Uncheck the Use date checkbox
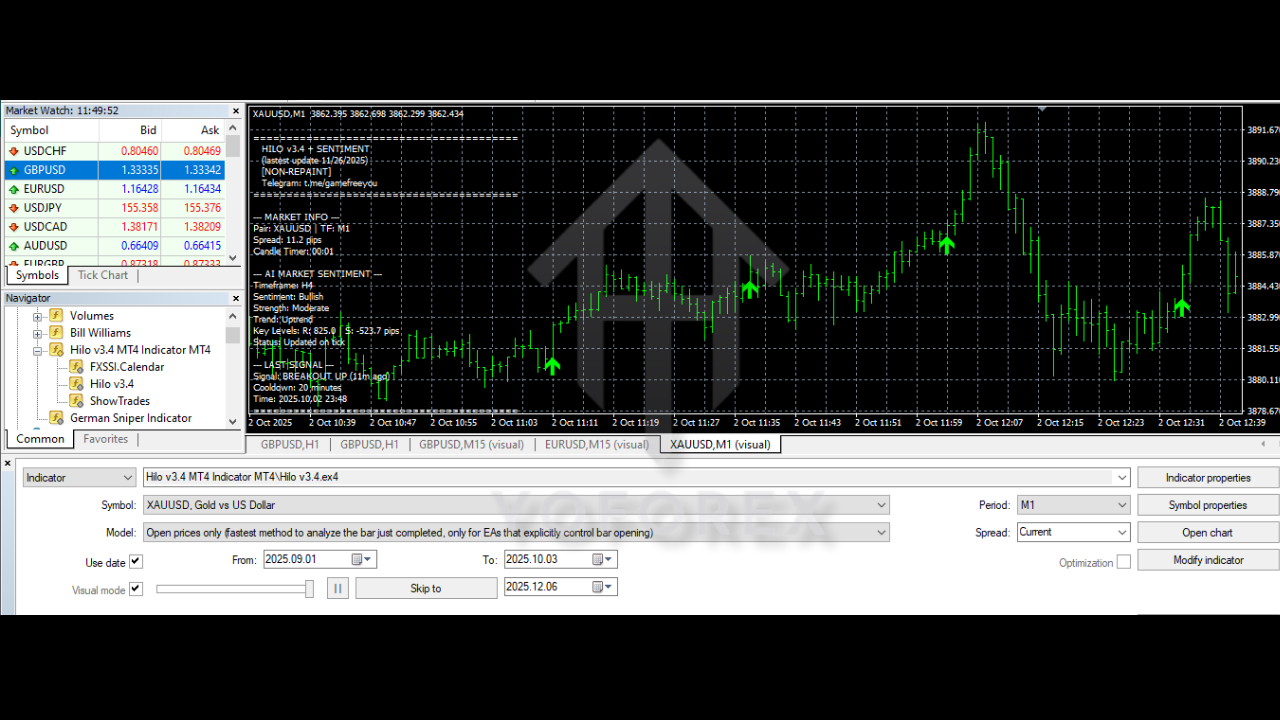The width and height of the screenshot is (1280, 720). pos(136,561)
